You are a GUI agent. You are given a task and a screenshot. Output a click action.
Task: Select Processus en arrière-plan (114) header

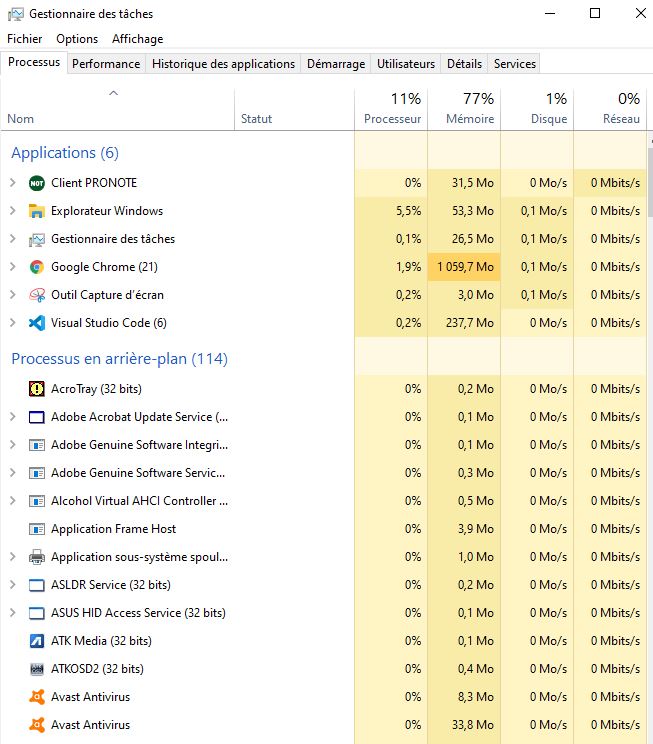[x=120, y=359]
